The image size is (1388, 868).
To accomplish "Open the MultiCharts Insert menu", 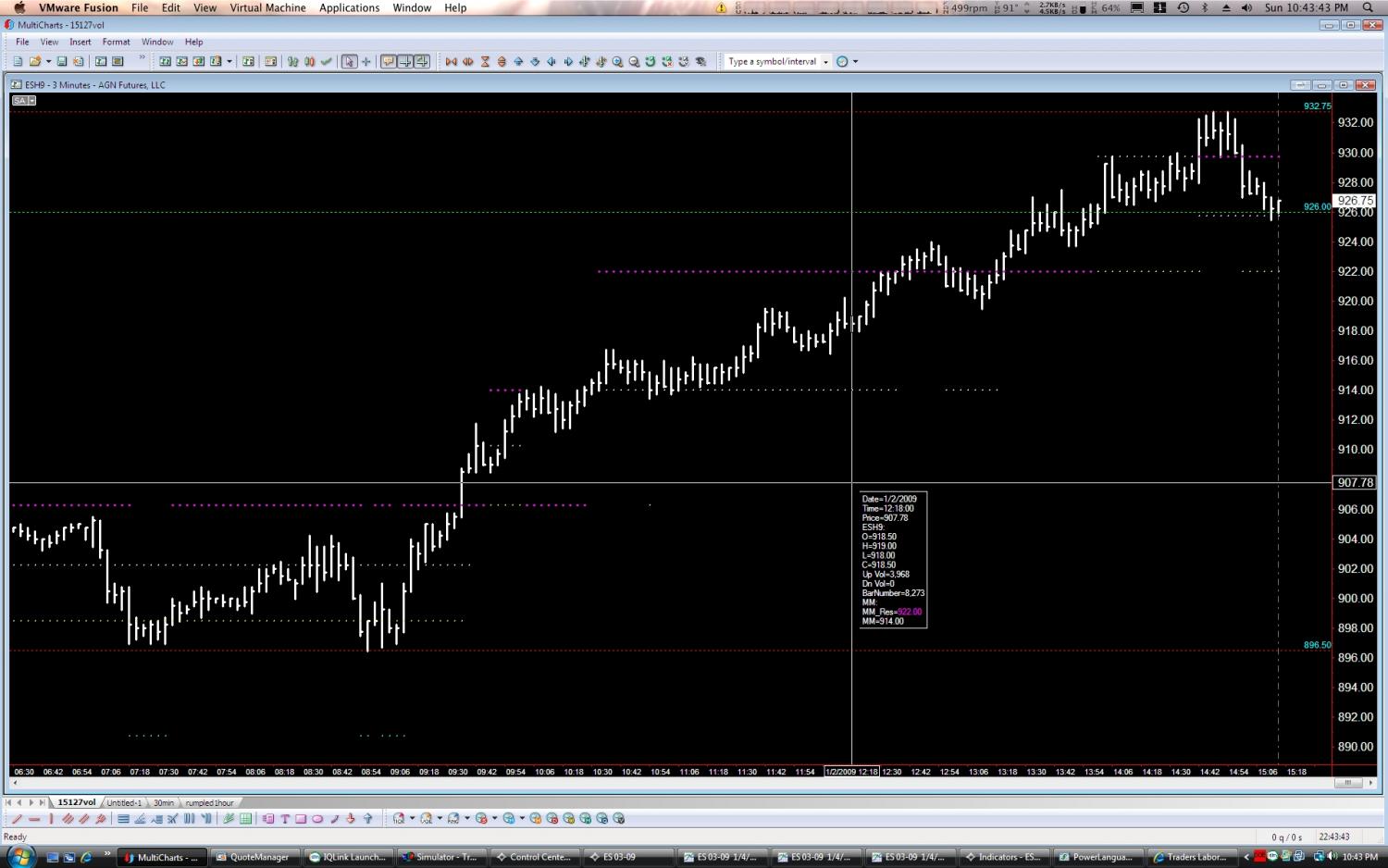I will click(x=81, y=42).
